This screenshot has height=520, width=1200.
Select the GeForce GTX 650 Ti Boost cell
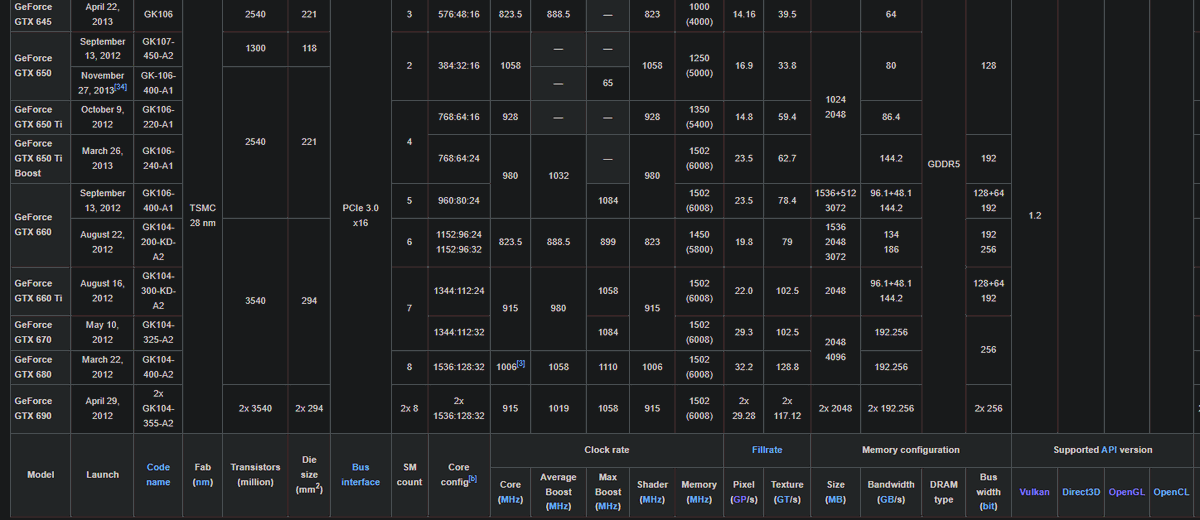39,159
